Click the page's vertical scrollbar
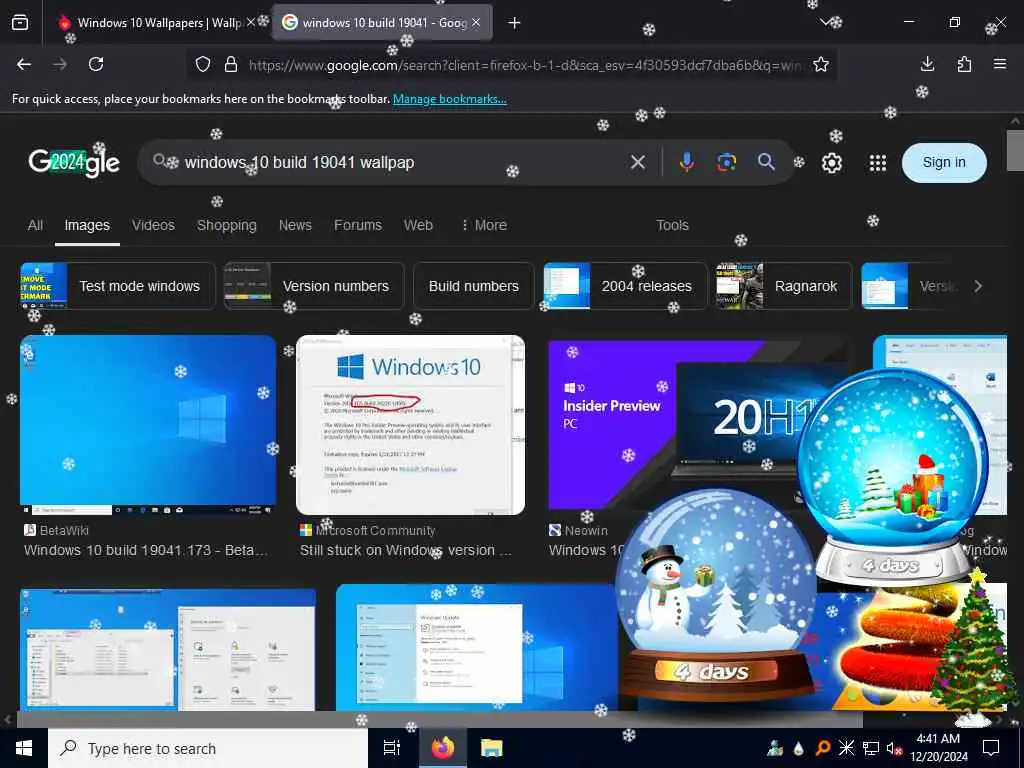Screen dimensions: 1024x768 pyautogui.click(x=1016, y=151)
